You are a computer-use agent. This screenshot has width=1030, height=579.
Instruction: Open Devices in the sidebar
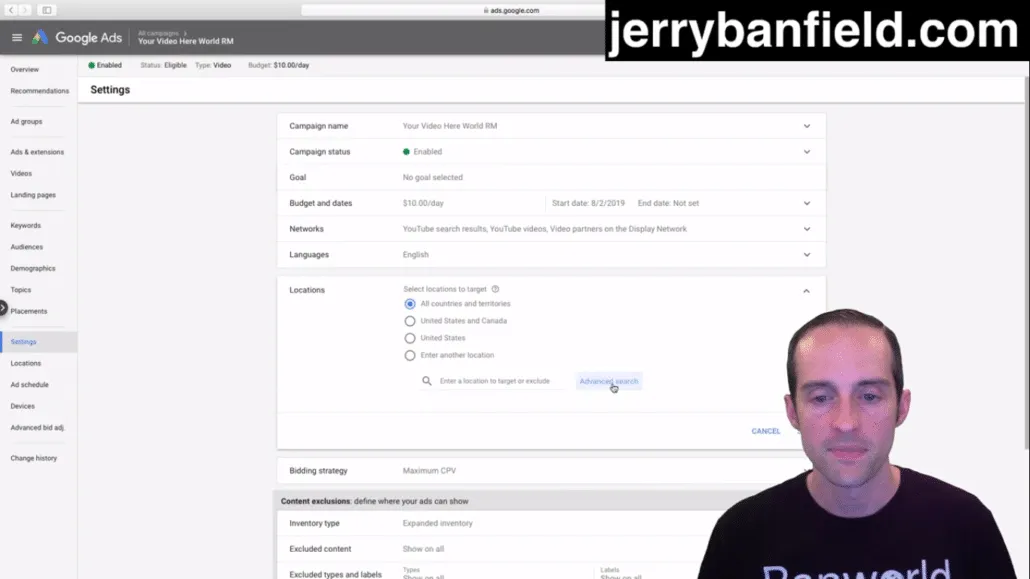22,406
